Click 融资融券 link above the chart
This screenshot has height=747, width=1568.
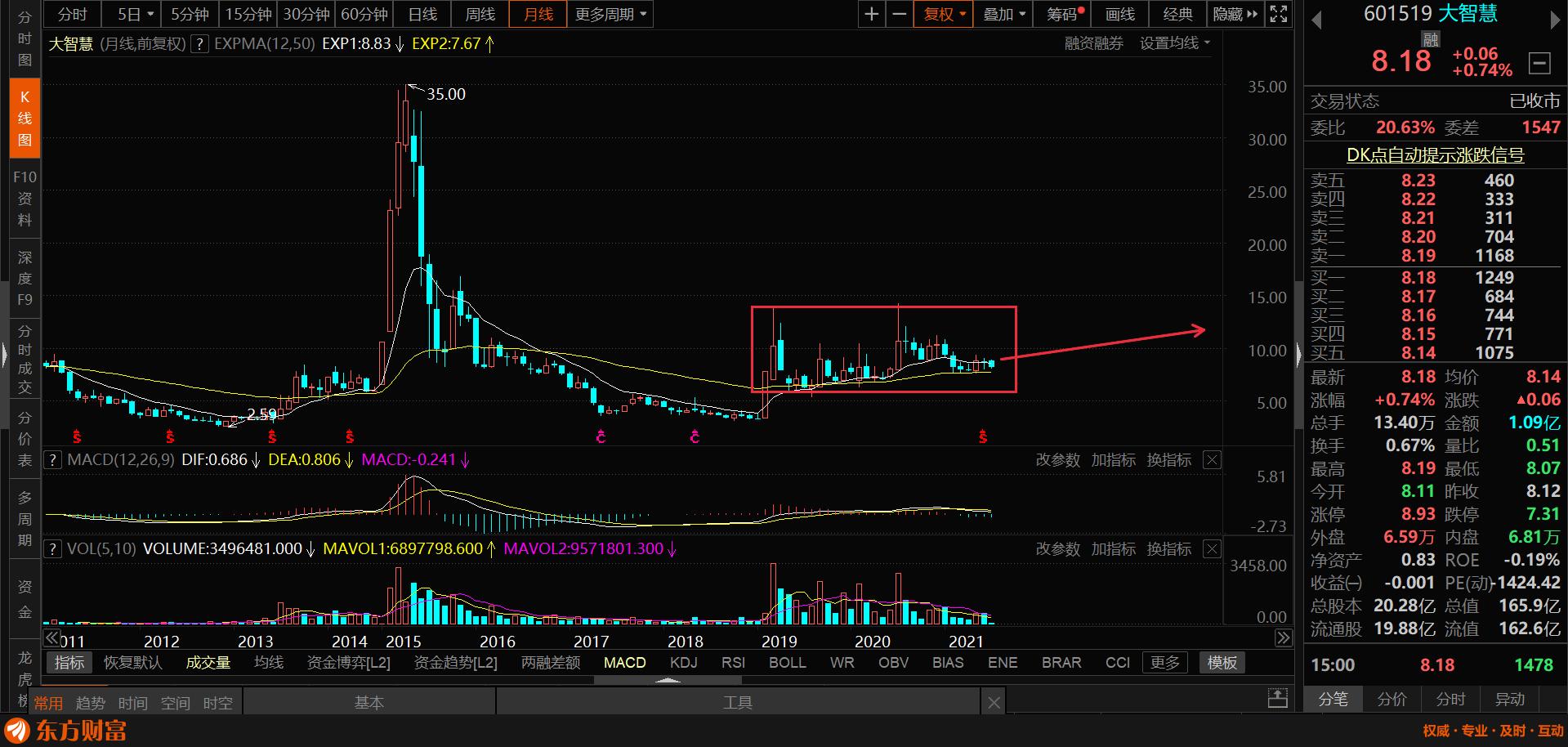[1093, 44]
